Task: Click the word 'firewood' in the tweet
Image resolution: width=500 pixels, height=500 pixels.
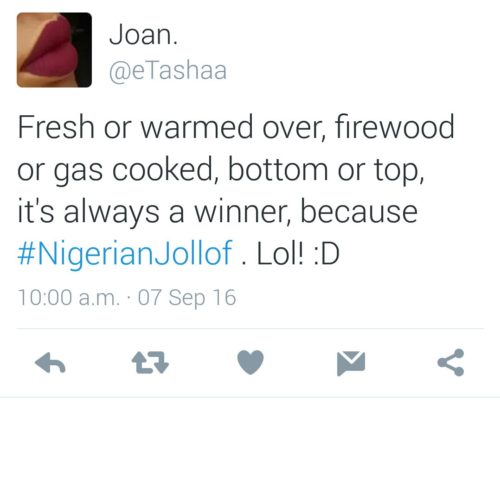Action: coord(395,127)
